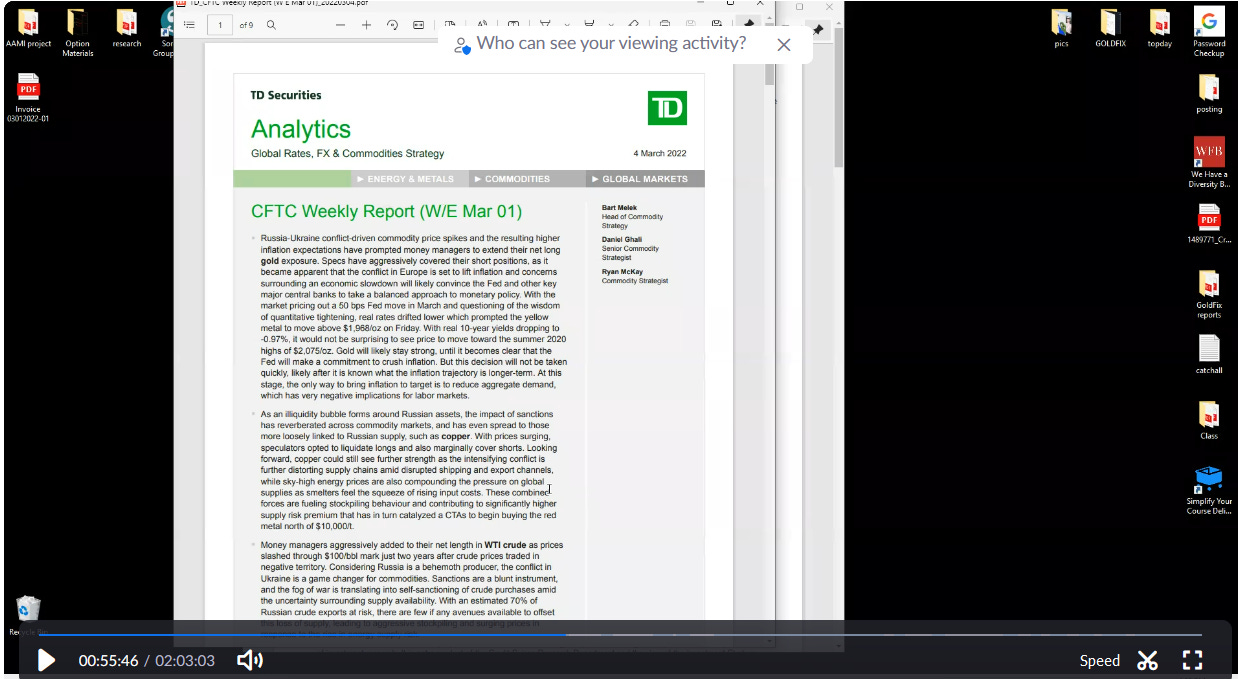Launch Google Password Checkup shortcut

pos(1209,32)
